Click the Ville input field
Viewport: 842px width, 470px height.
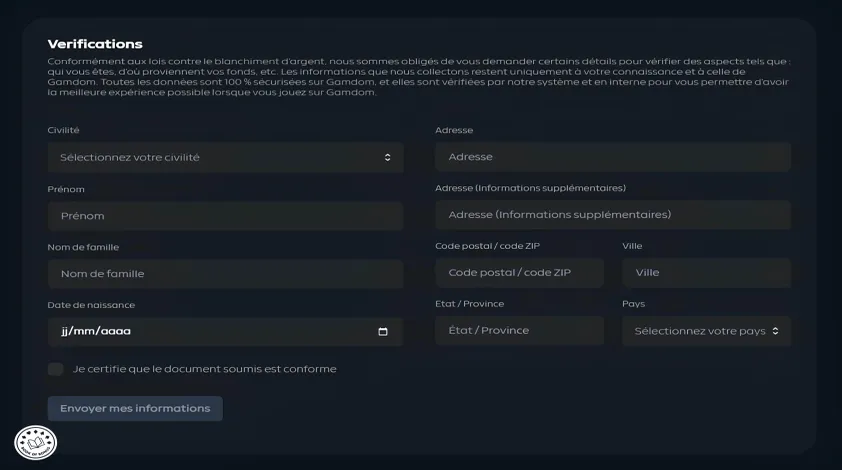pos(707,273)
